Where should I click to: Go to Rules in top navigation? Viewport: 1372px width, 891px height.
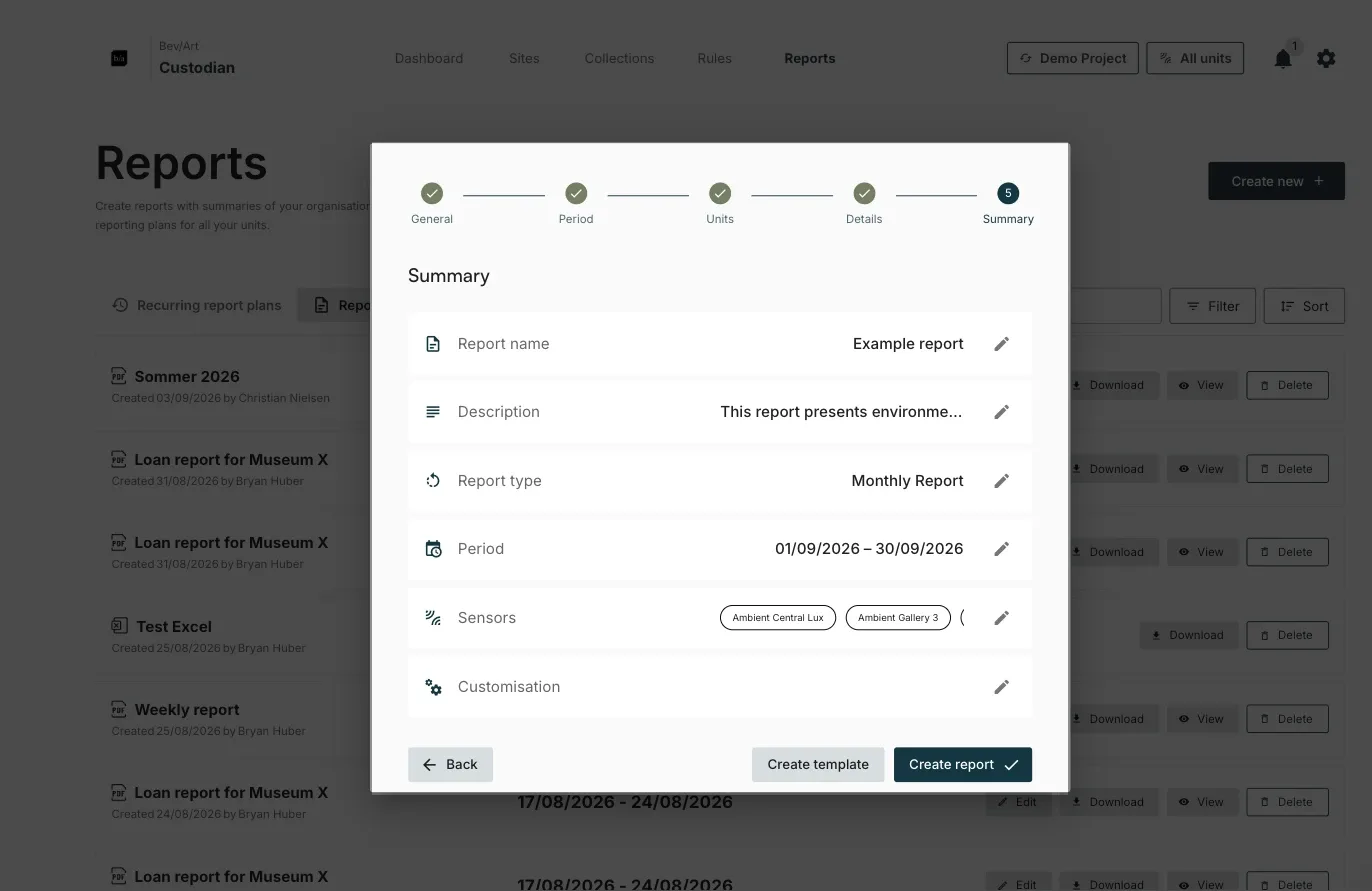(714, 58)
